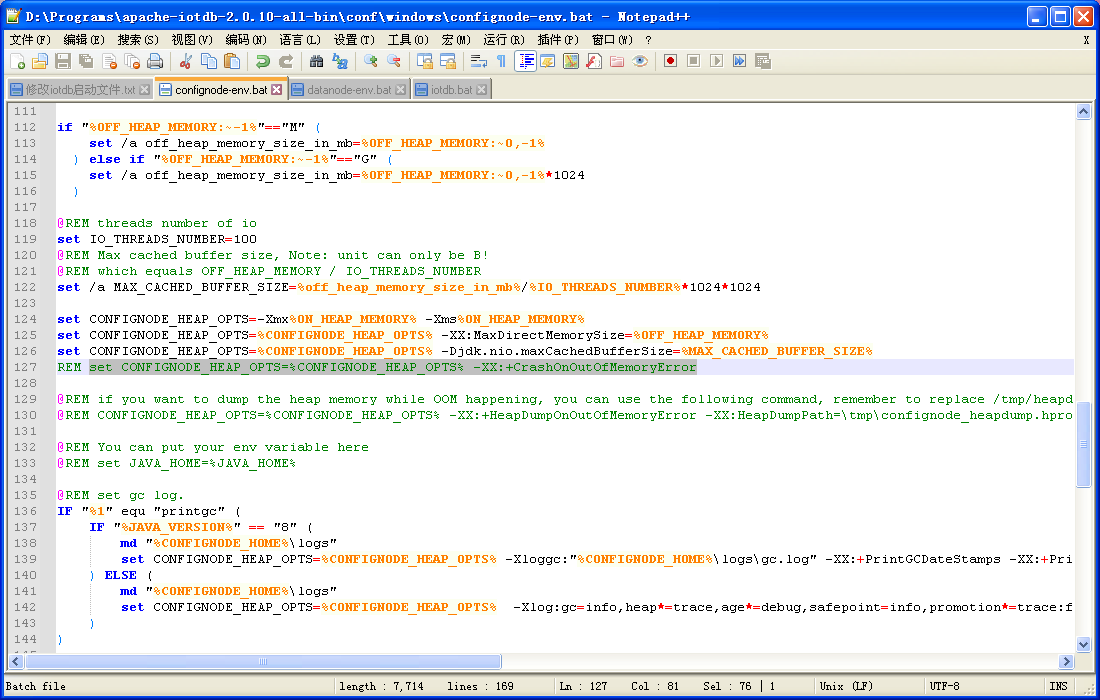
Task: Toggle word wrap in the toolbar
Action: click(x=478, y=62)
